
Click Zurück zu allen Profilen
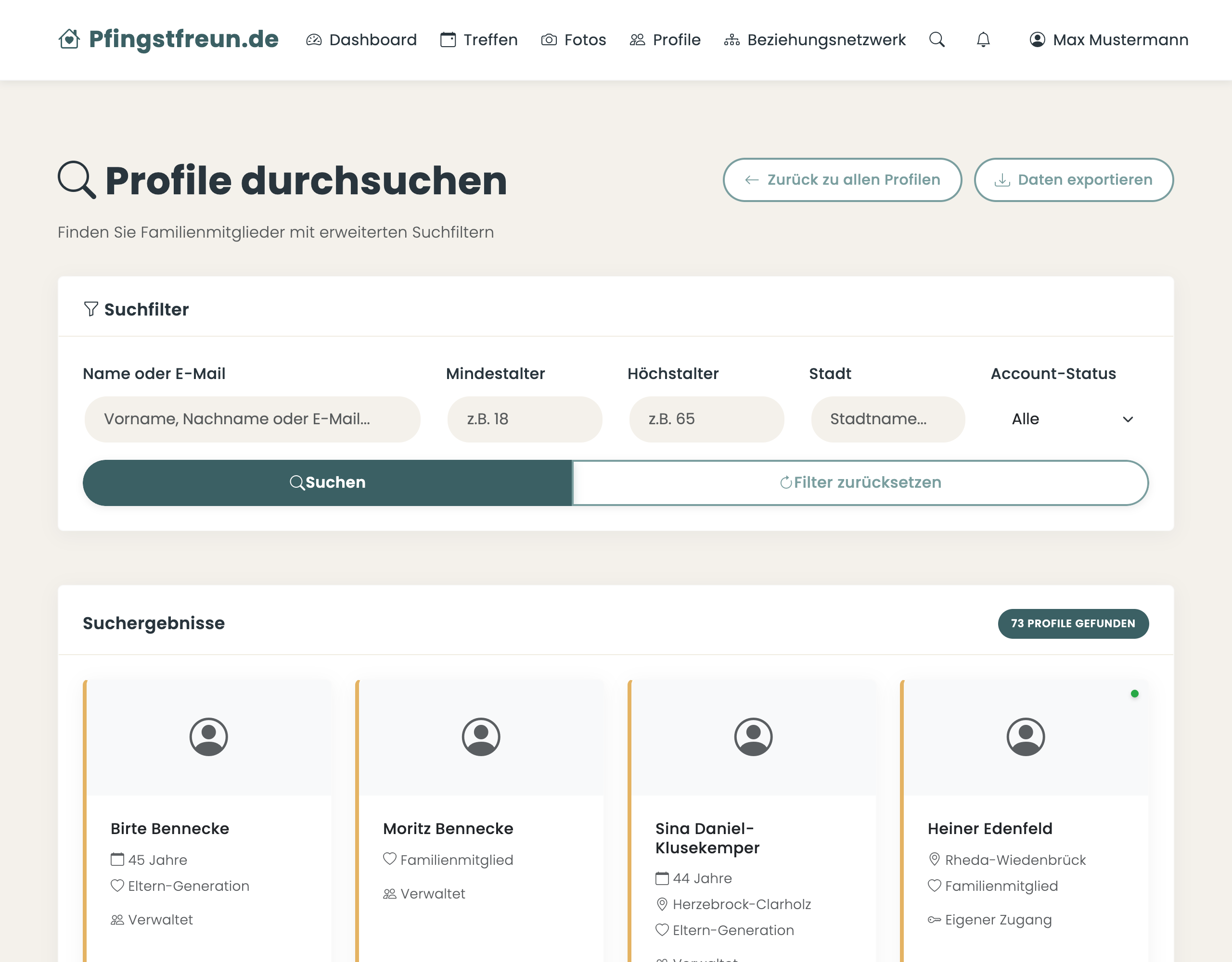point(843,180)
